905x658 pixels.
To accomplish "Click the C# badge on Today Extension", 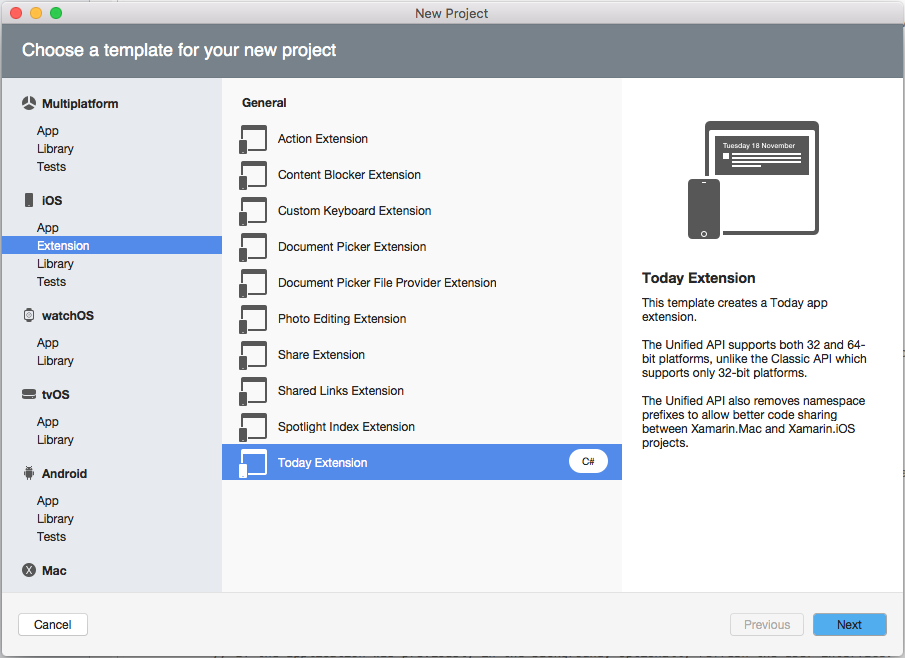I will click(588, 461).
